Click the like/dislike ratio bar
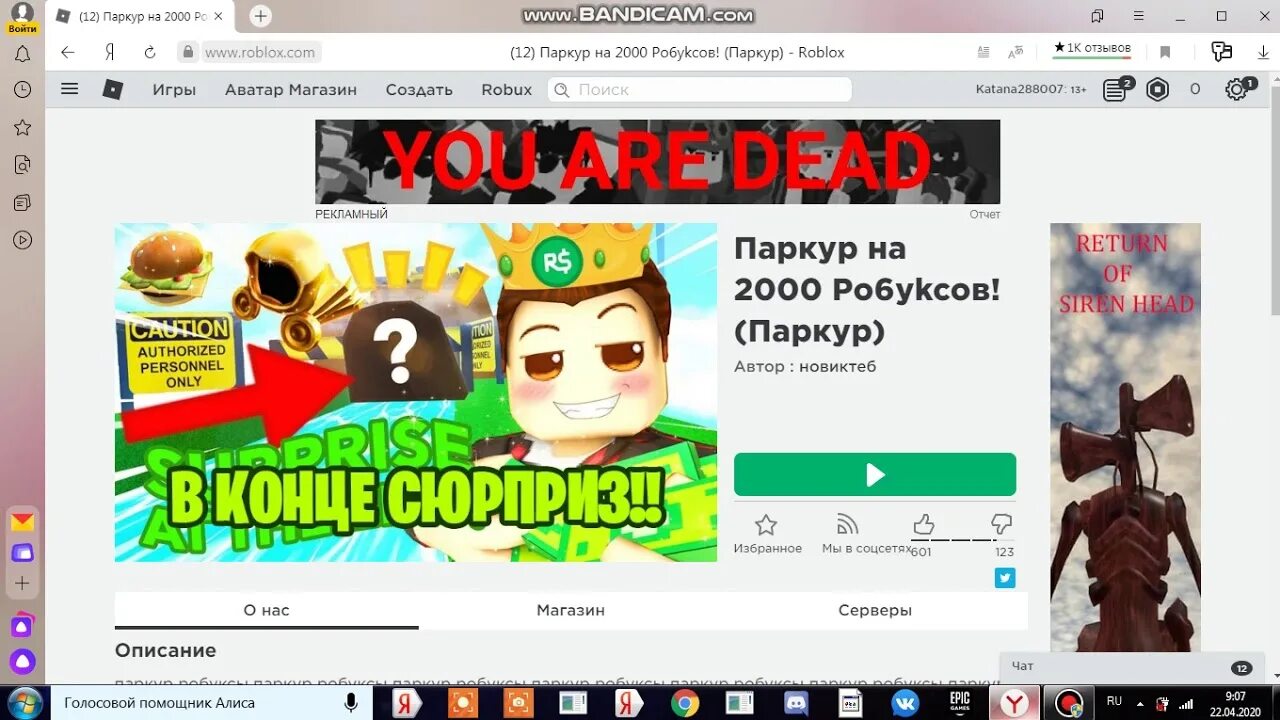Screen dimensions: 1280x720 962,540
